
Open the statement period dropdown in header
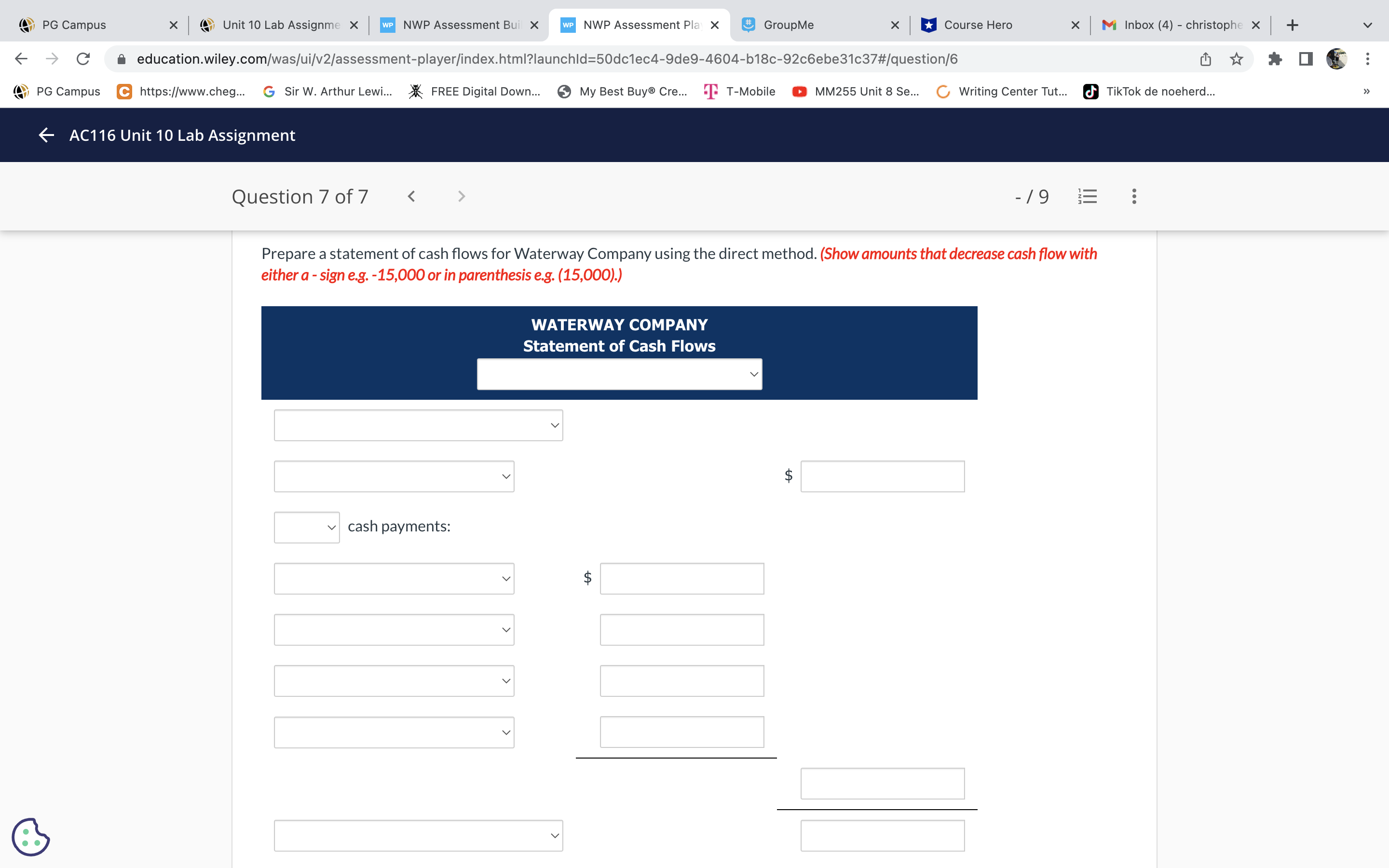tap(619, 374)
